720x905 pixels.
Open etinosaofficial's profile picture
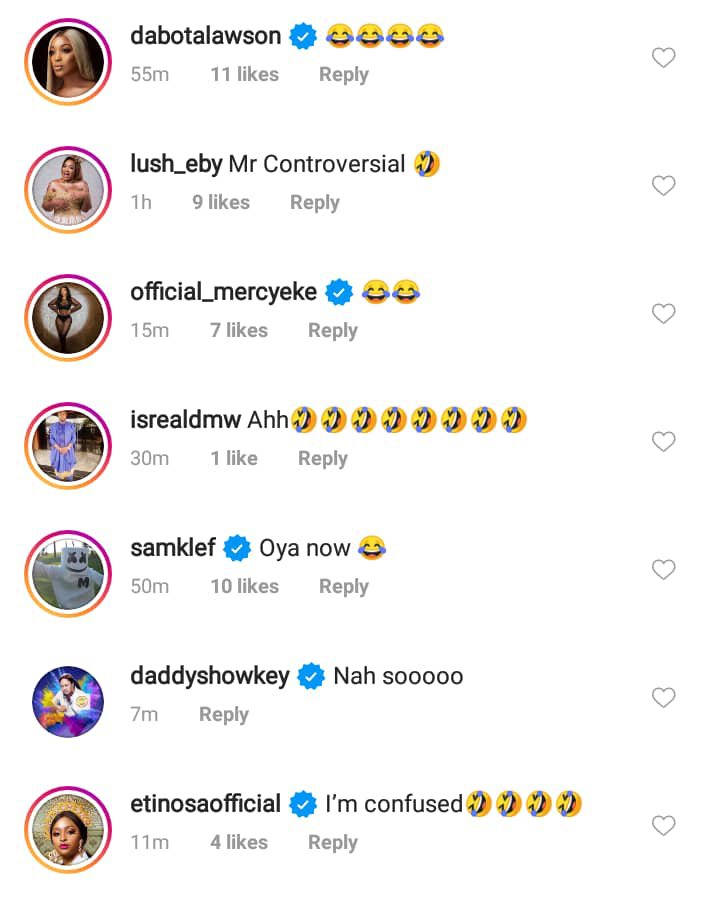click(68, 827)
